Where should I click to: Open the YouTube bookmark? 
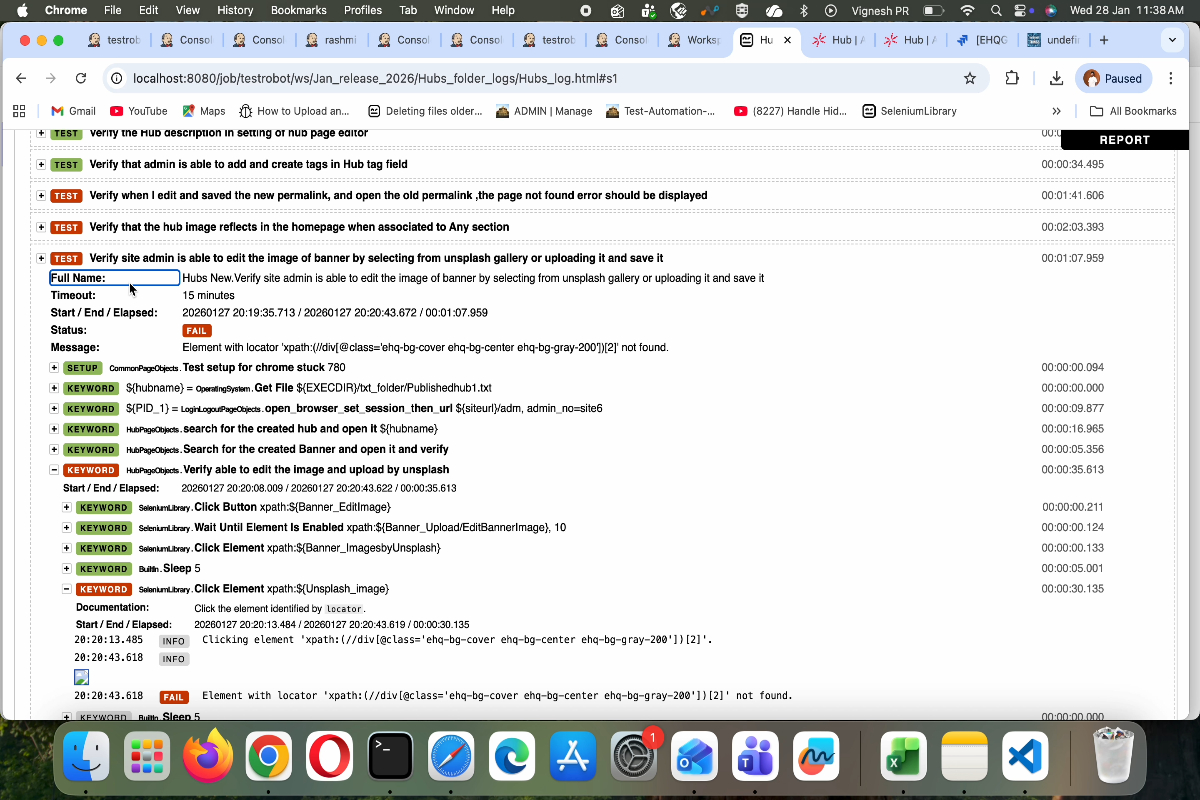click(138, 111)
